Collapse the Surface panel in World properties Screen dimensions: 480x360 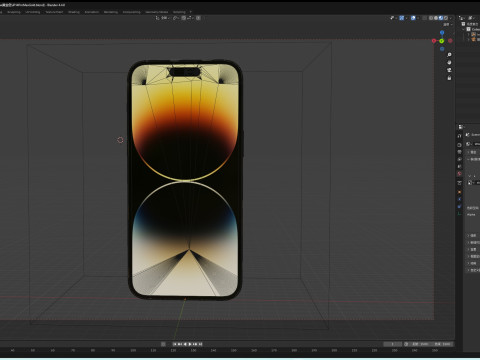pos(473,159)
